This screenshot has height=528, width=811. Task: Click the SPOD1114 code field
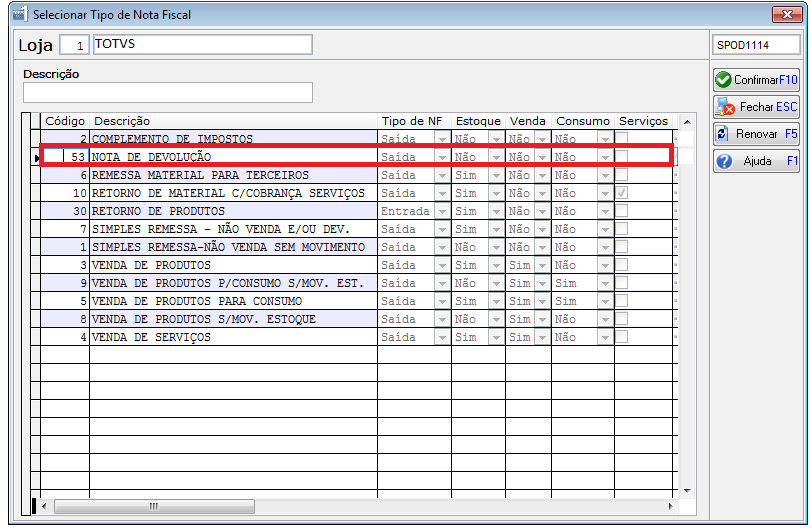coord(756,45)
